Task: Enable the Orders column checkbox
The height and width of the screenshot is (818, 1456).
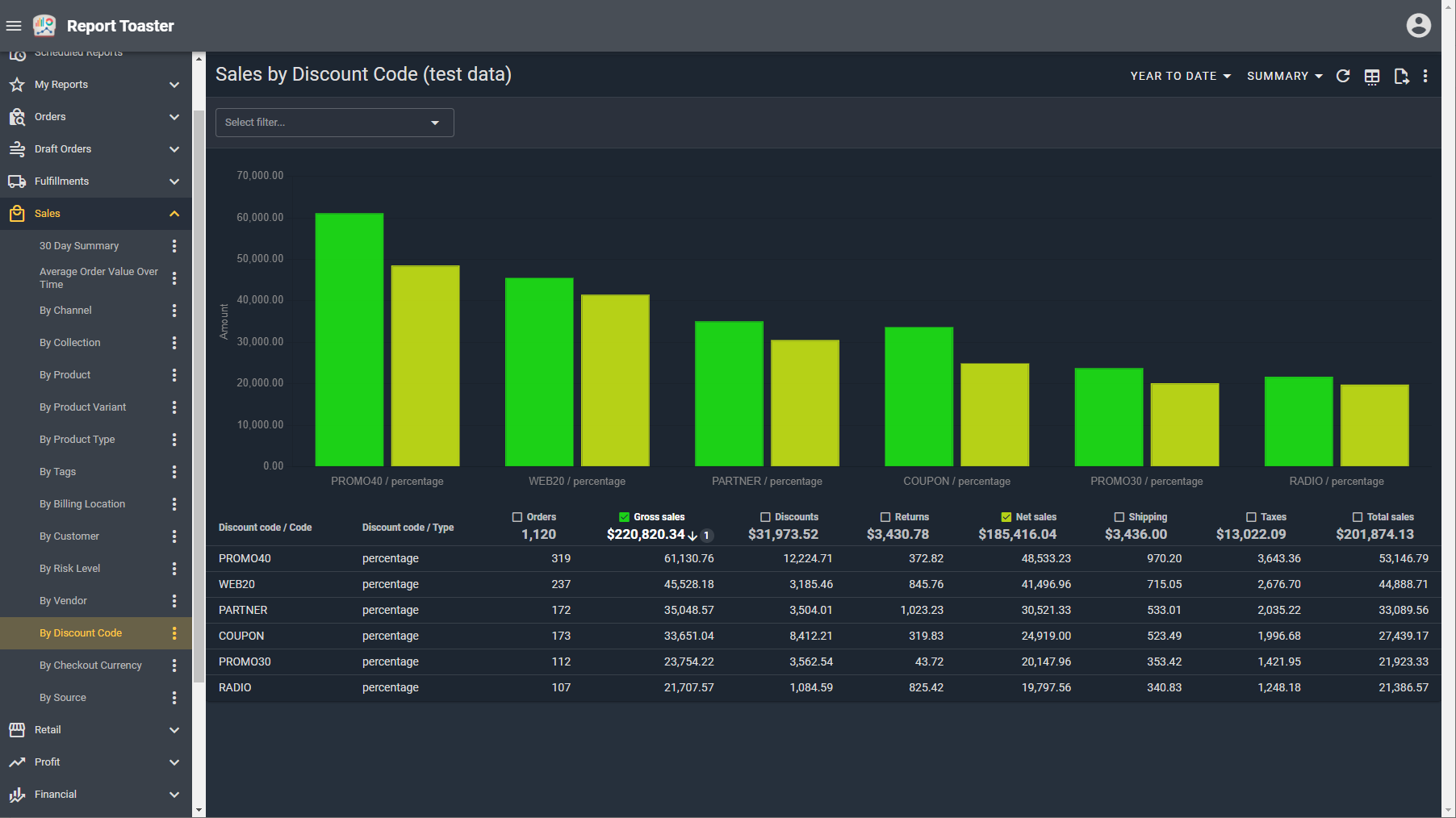Action: [x=517, y=517]
